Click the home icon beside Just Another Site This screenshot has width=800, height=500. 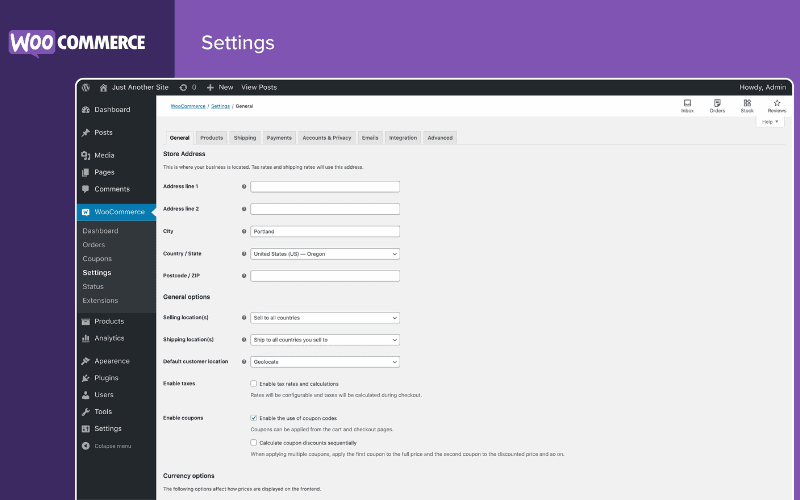[x=103, y=88]
